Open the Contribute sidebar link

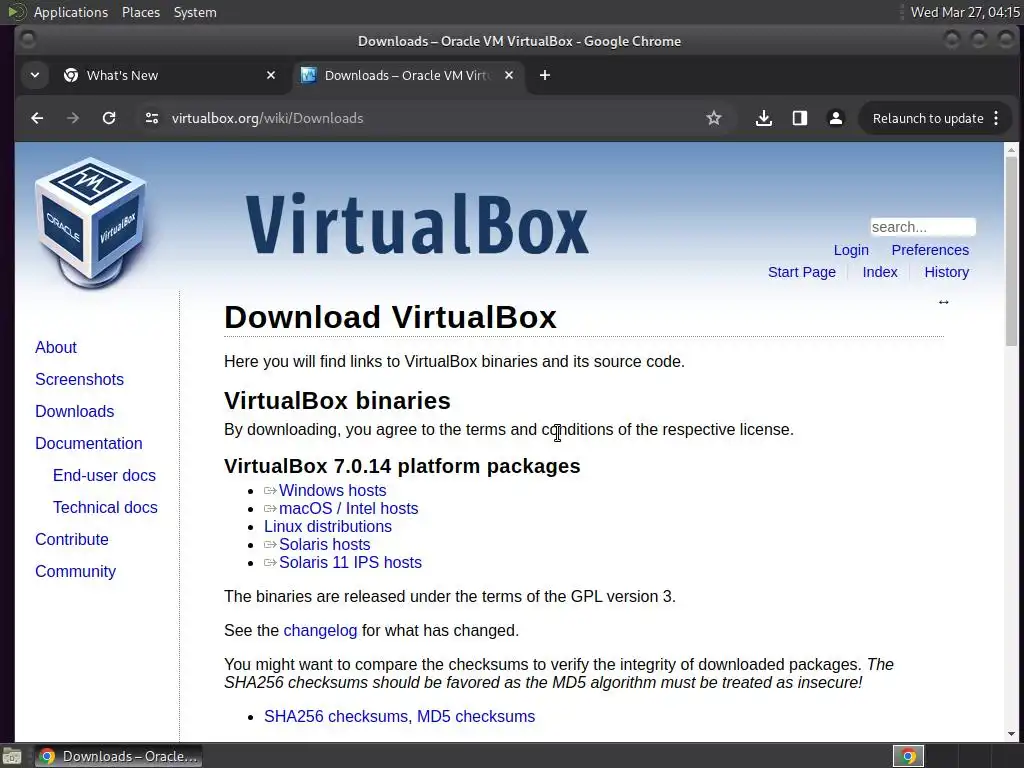[72, 539]
